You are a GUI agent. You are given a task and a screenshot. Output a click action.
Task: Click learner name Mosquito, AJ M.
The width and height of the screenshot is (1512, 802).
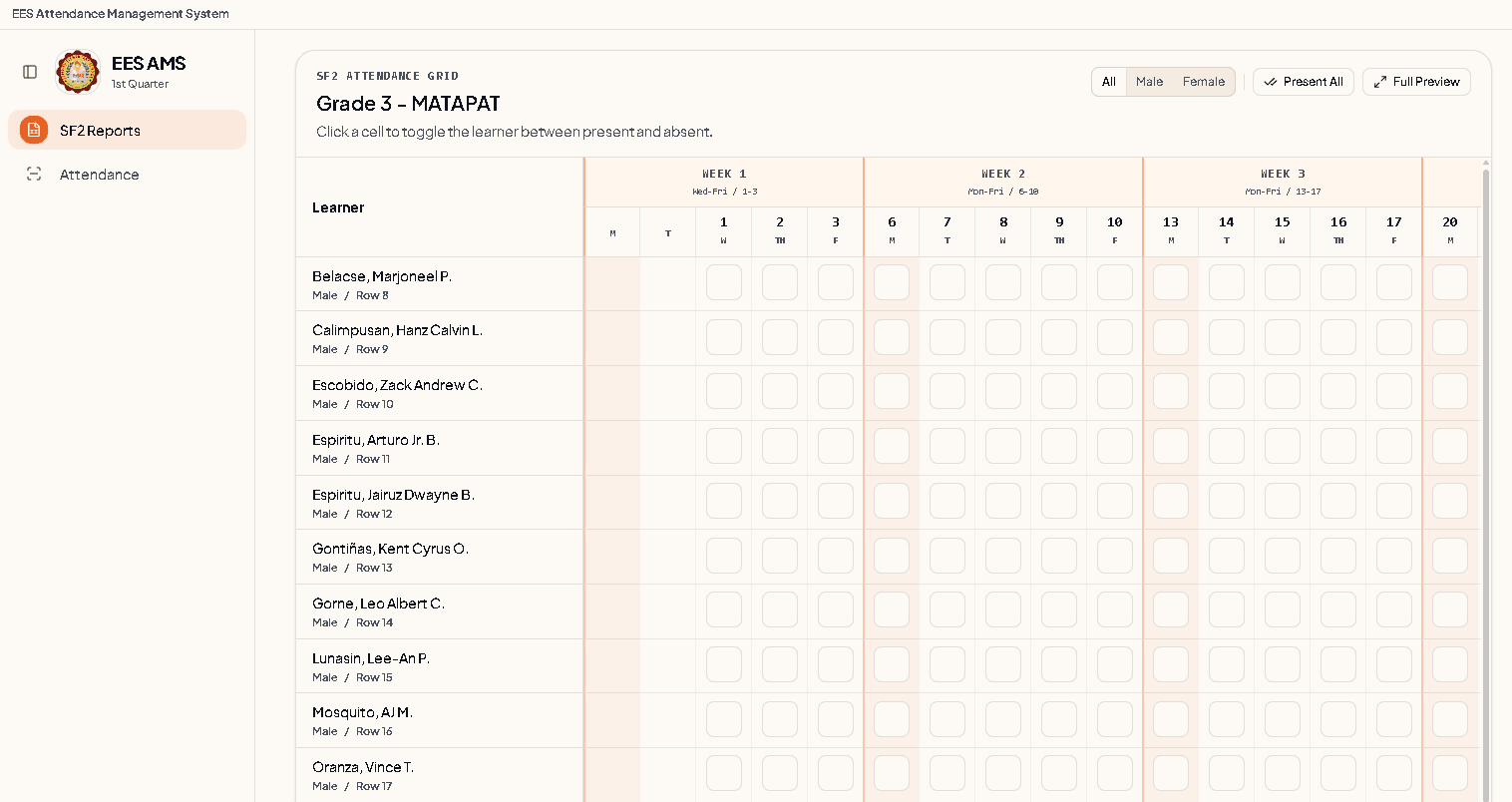point(362,712)
